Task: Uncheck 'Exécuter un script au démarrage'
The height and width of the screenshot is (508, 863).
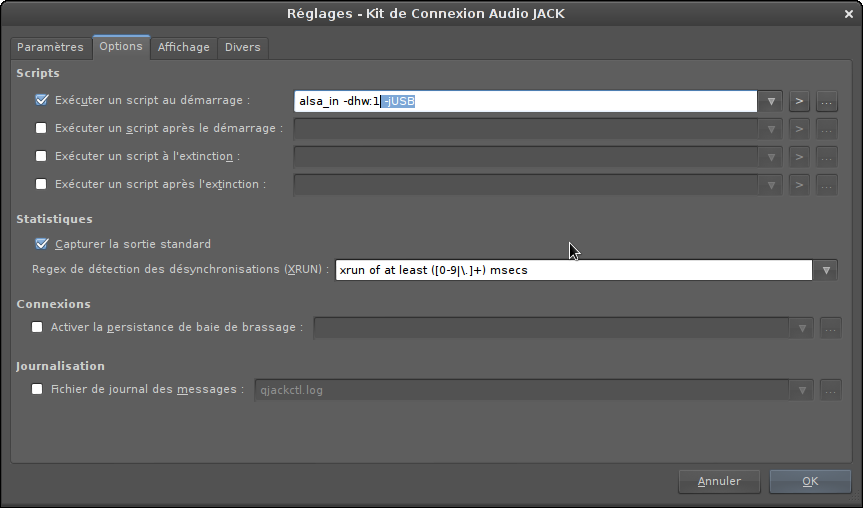Action: [41, 100]
